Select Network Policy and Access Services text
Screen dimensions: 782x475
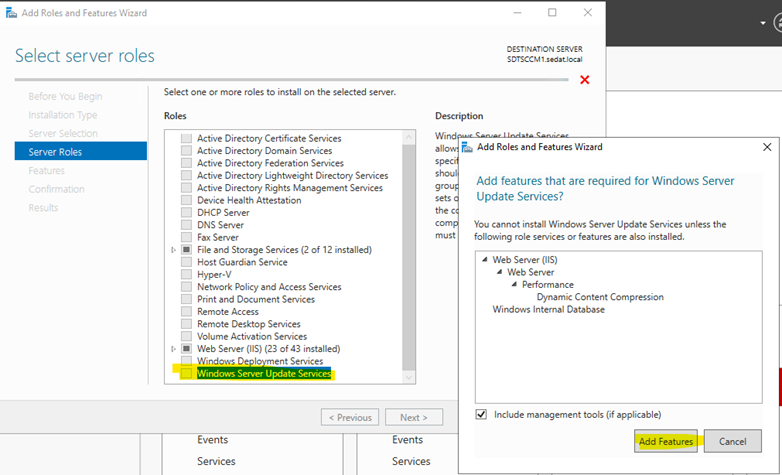269,287
